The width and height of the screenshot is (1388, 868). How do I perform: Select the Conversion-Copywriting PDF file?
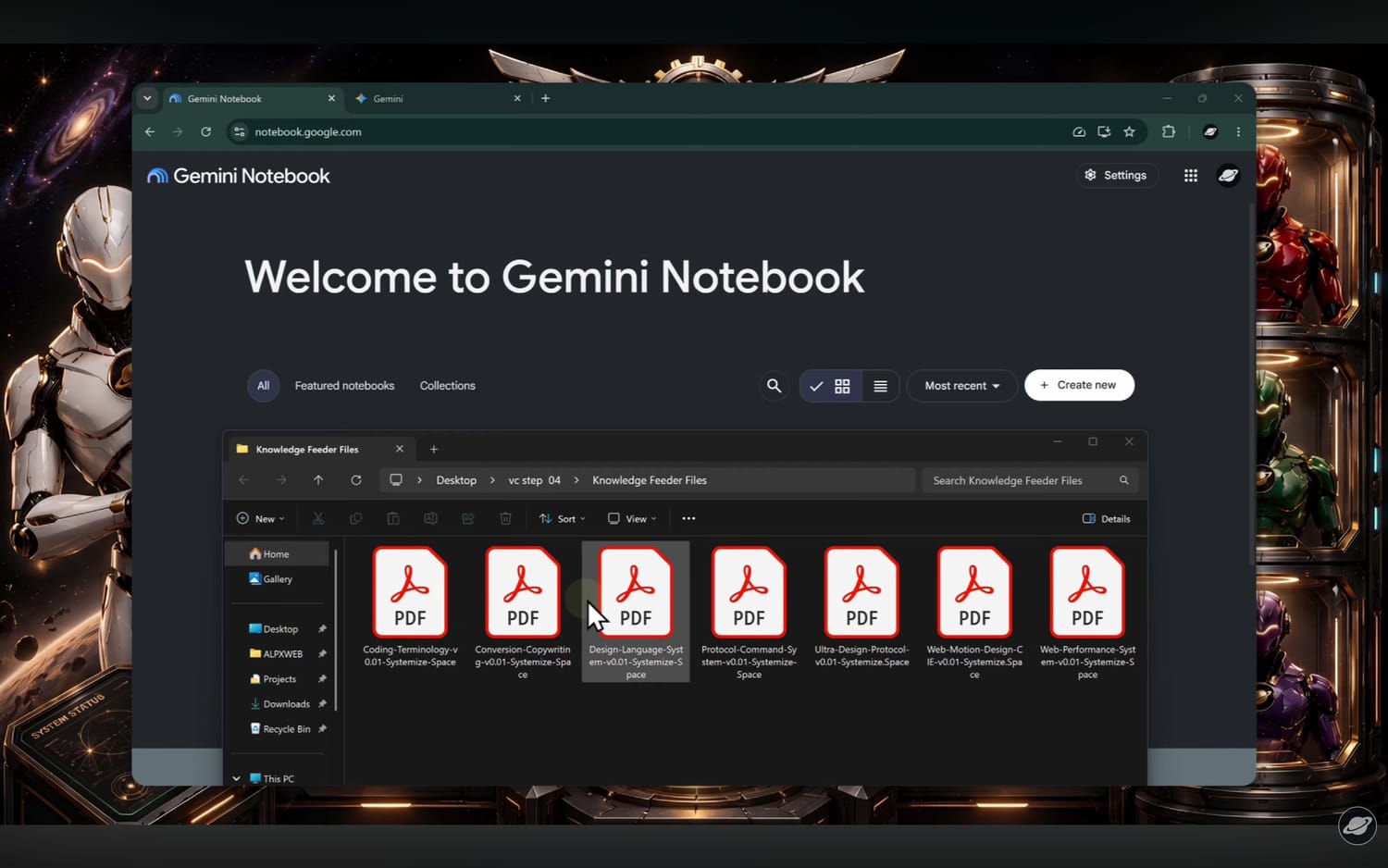(x=523, y=613)
